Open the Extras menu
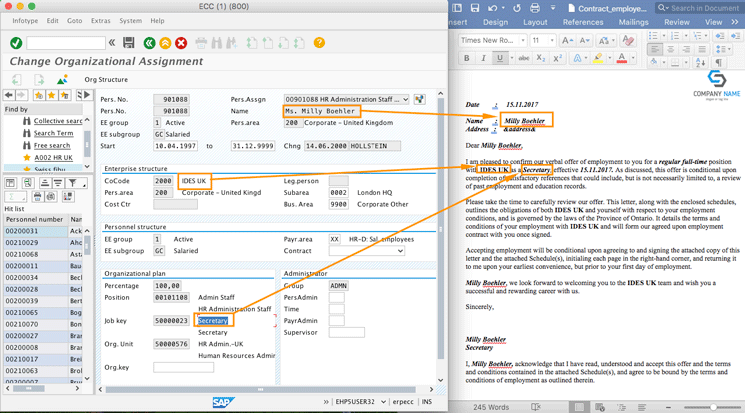 pos(101,21)
